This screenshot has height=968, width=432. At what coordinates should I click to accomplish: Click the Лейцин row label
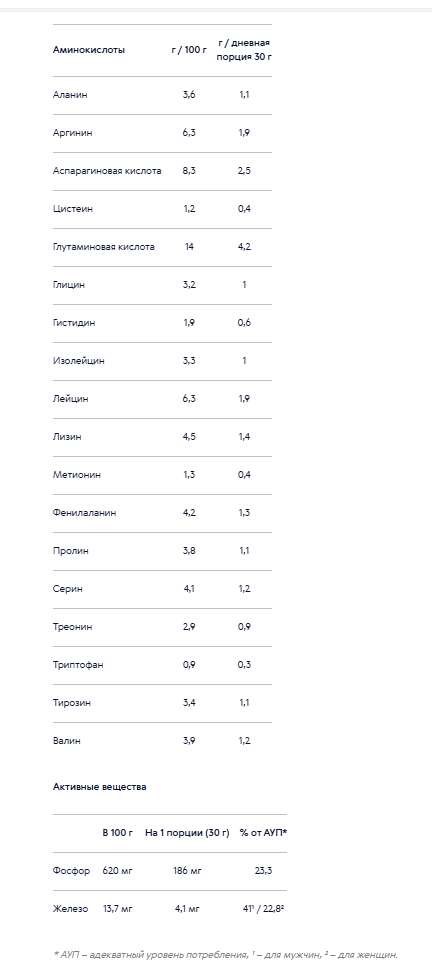pos(70,399)
